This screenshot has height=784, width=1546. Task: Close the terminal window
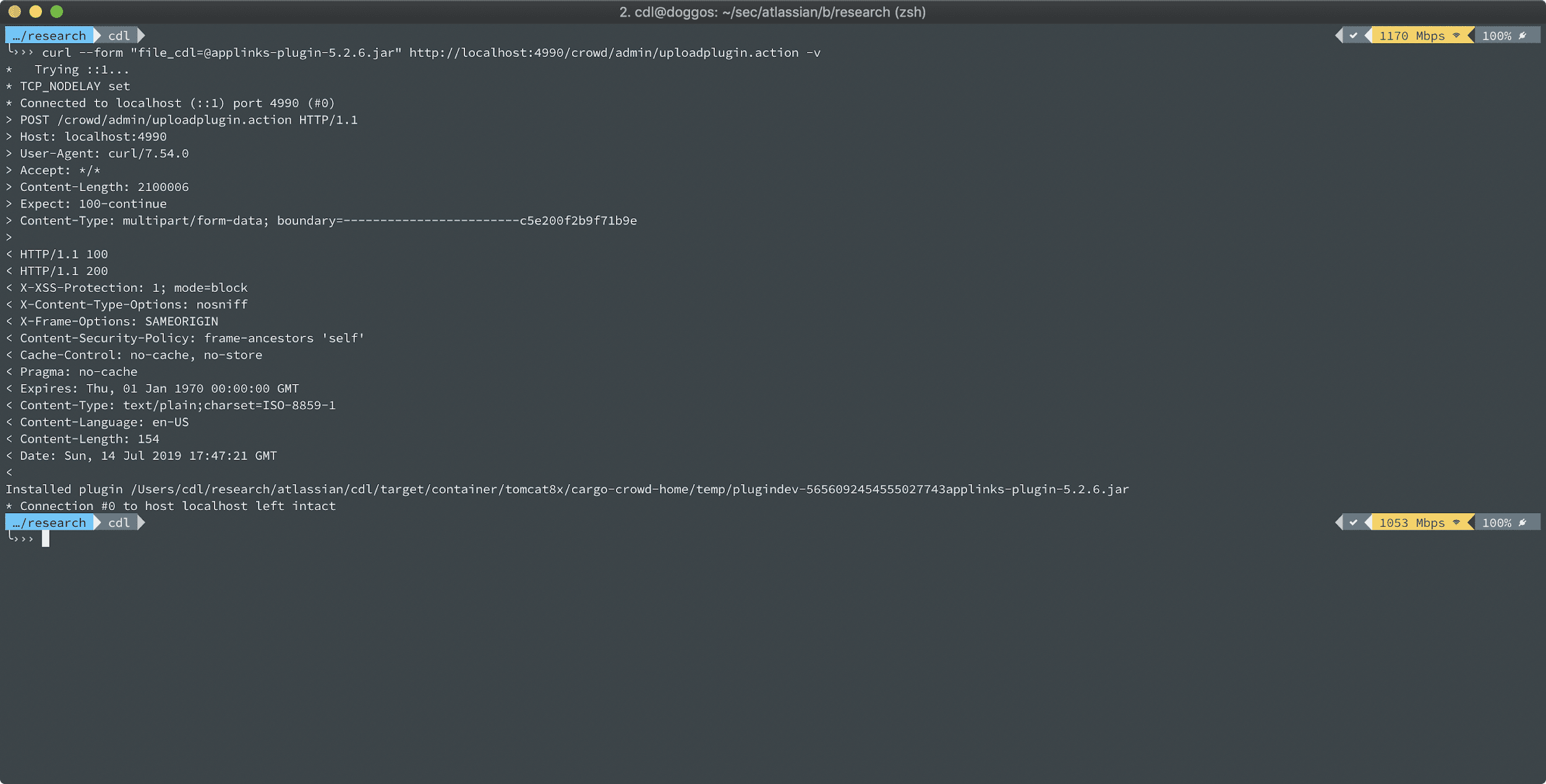(x=15, y=12)
